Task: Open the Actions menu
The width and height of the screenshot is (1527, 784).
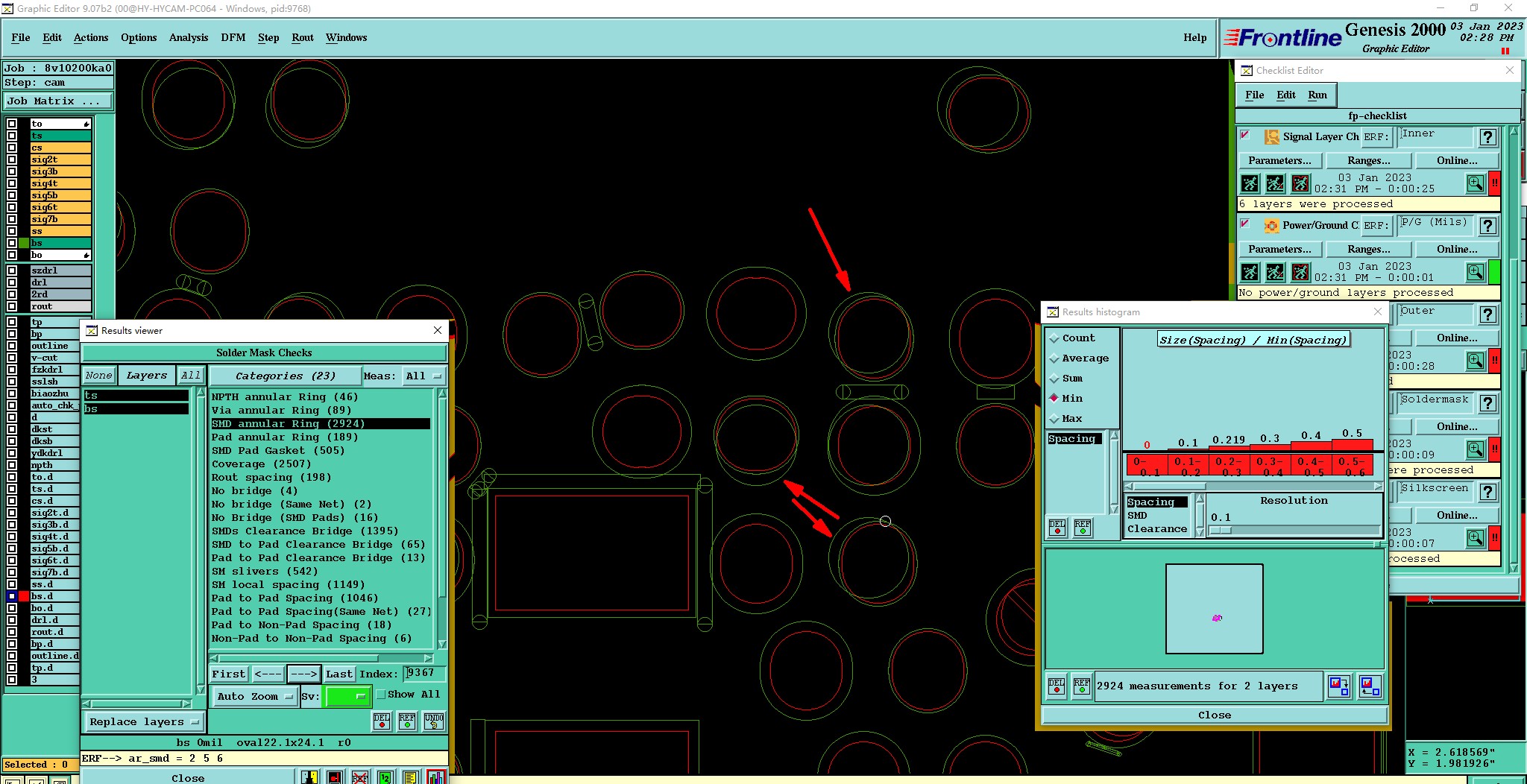Action: (91, 37)
